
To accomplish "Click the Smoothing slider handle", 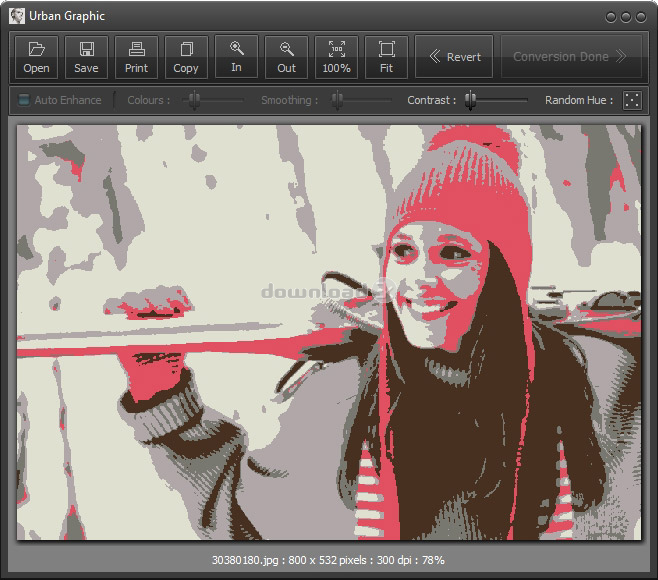I will (x=339, y=100).
